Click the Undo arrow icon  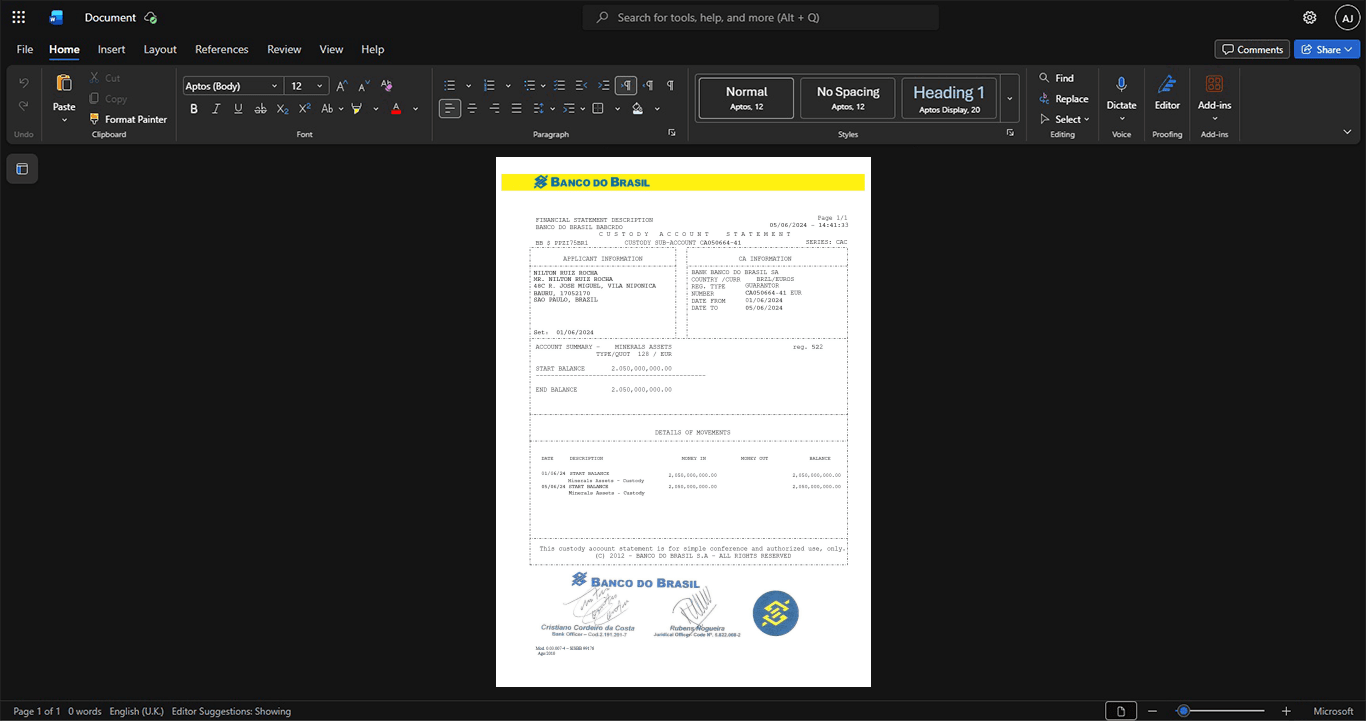(x=24, y=82)
